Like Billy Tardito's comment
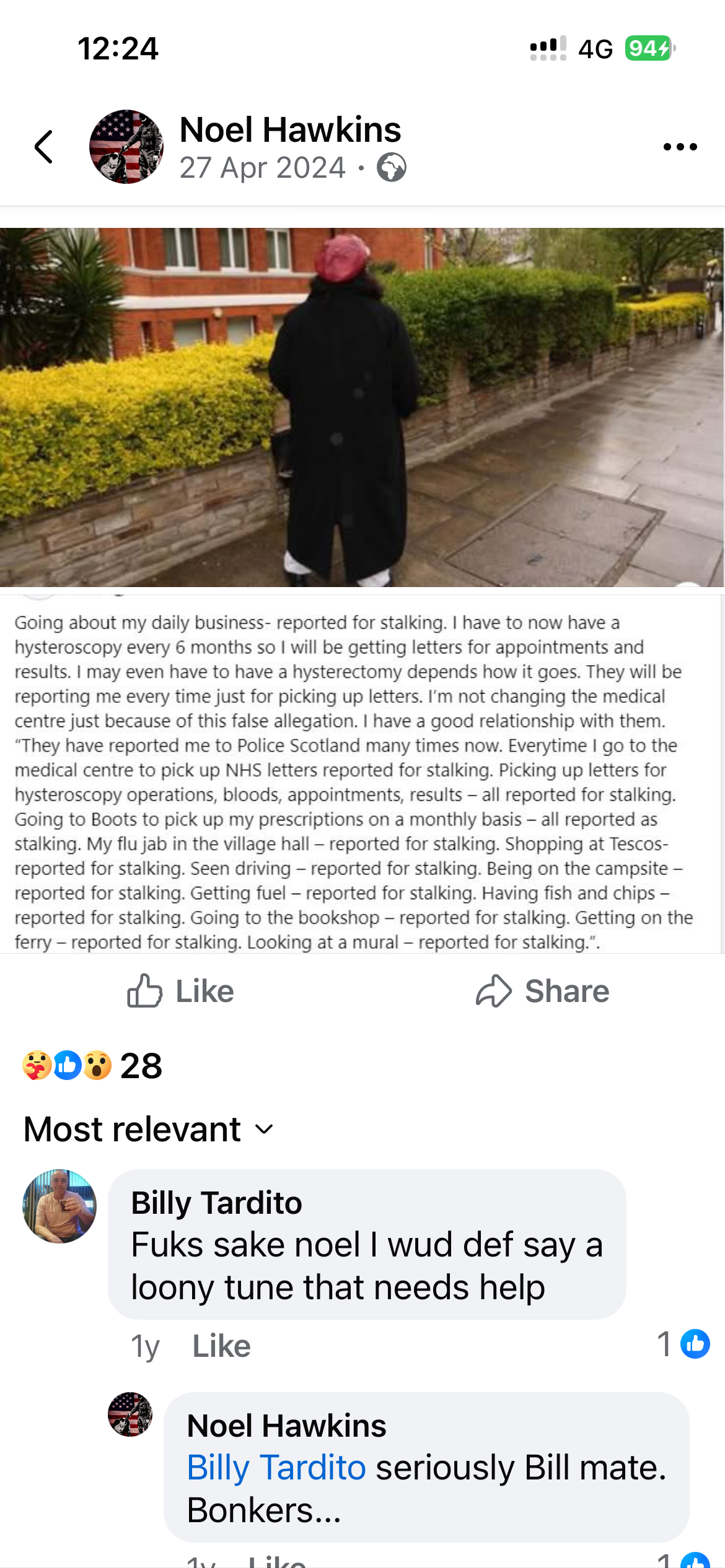The width and height of the screenshot is (725, 1568). [221, 1346]
